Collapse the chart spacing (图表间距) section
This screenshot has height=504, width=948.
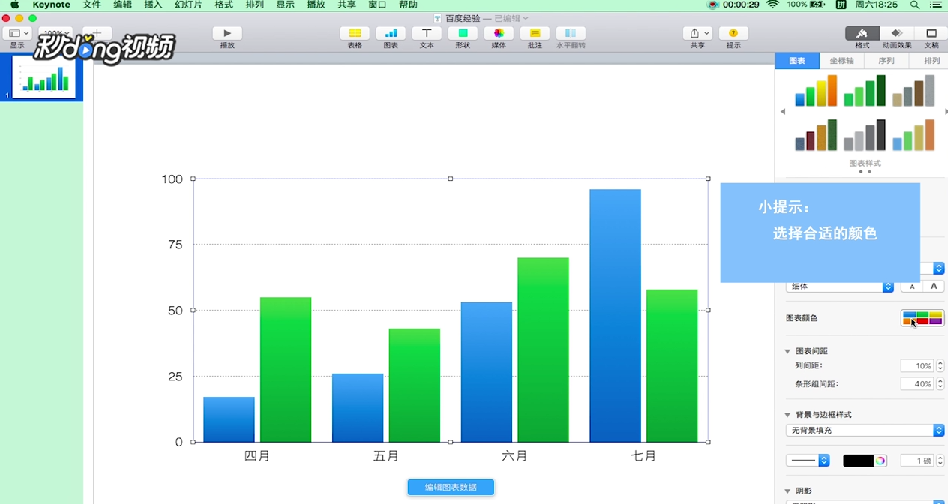(788, 351)
